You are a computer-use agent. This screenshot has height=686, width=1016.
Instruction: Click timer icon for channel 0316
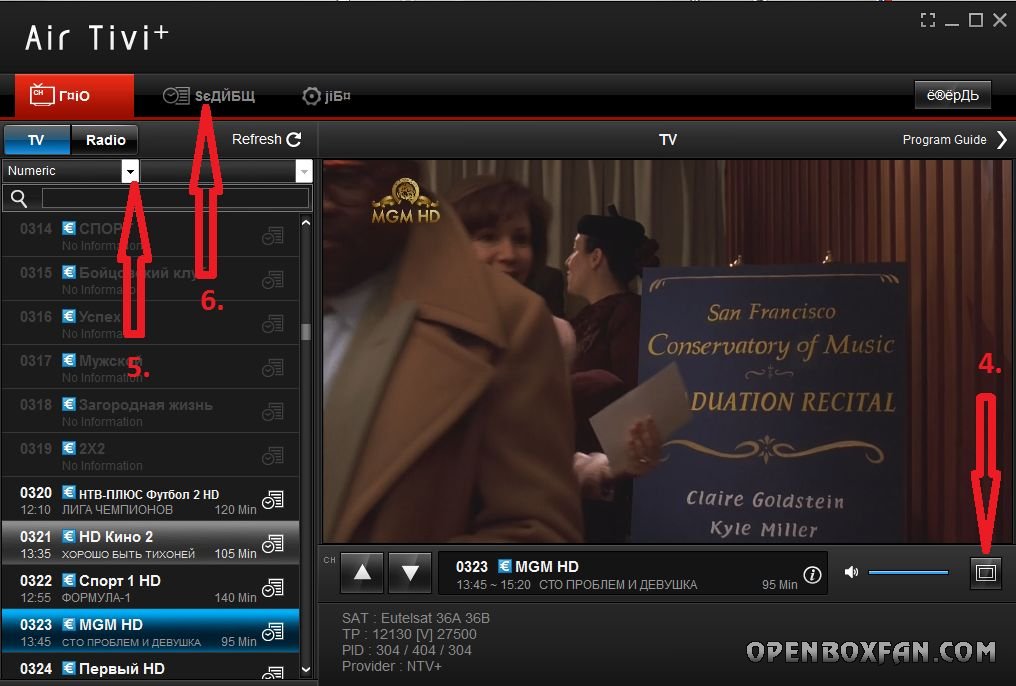(x=273, y=323)
